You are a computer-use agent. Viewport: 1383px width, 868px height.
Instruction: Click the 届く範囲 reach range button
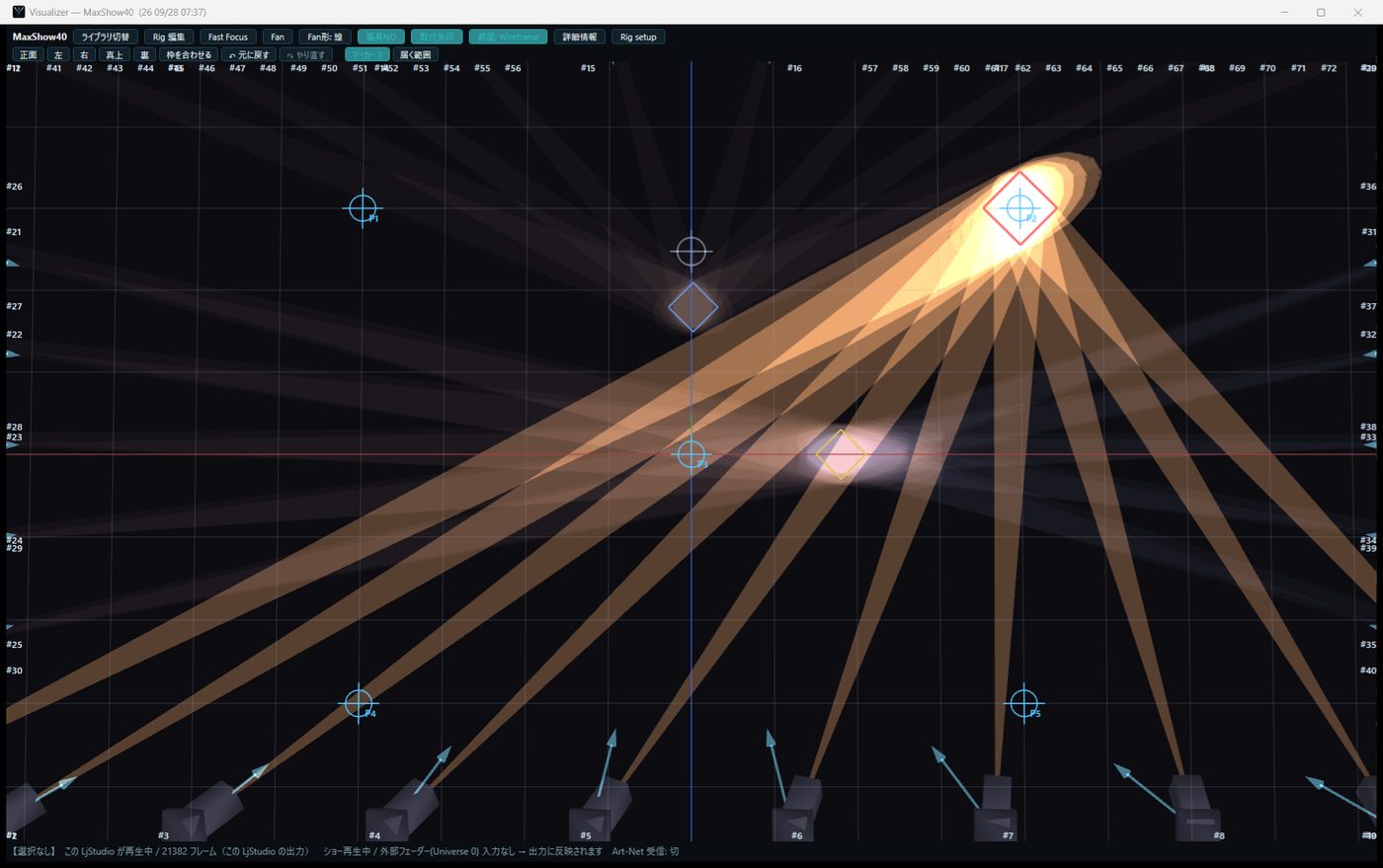point(415,54)
